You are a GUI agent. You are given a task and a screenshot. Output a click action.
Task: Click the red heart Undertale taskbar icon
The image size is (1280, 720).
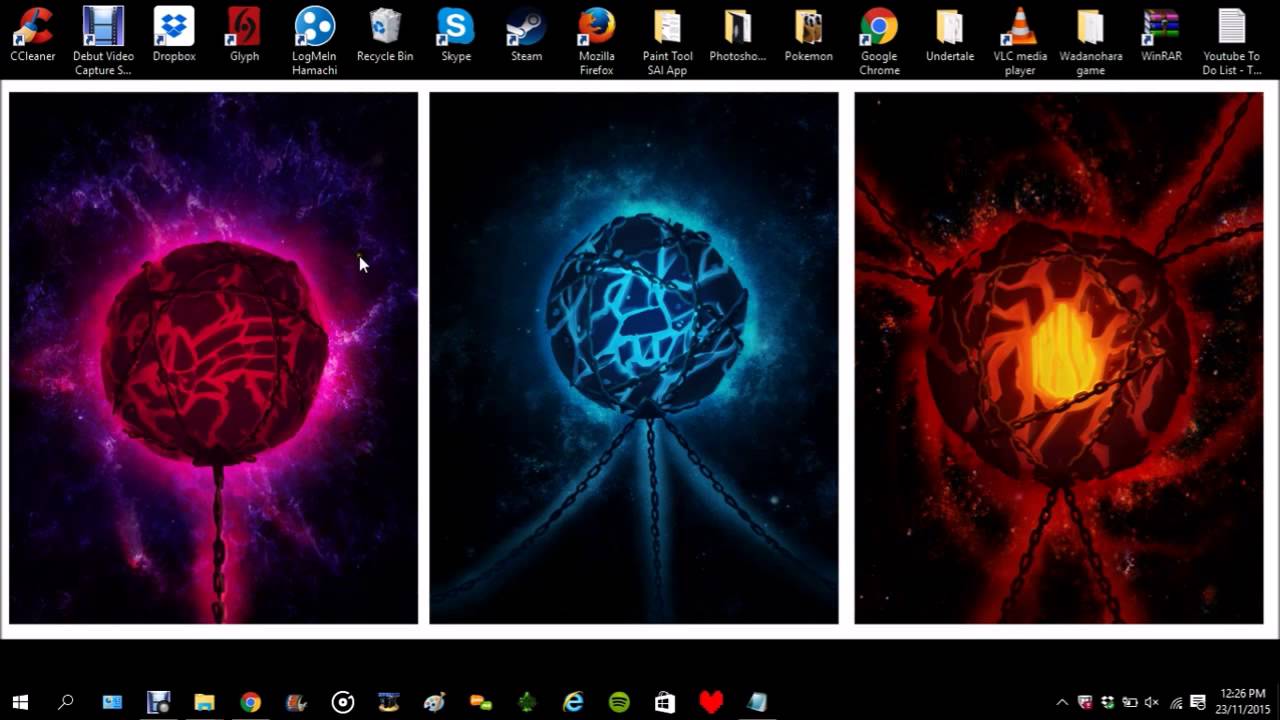pyautogui.click(x=711, y=702)
